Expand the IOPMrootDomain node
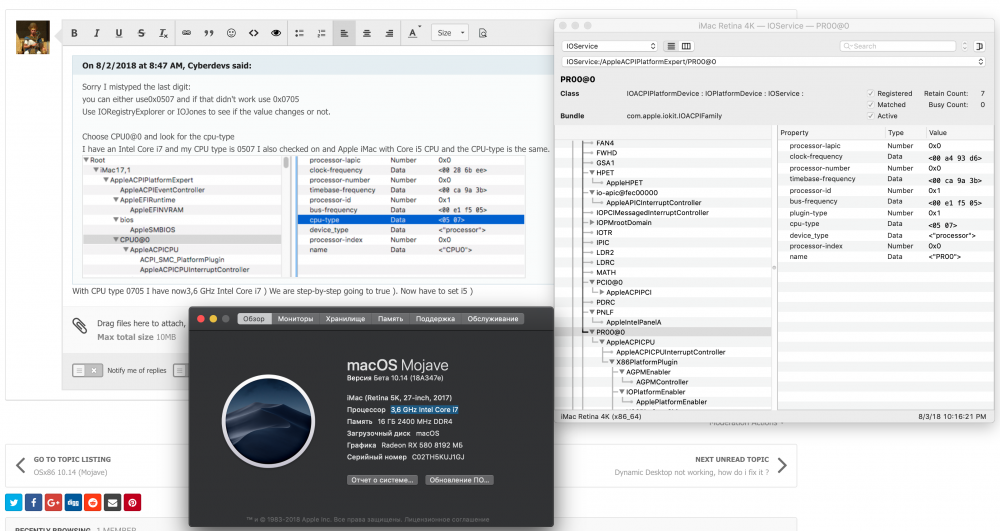1000x531 pixels. point(592,222)
